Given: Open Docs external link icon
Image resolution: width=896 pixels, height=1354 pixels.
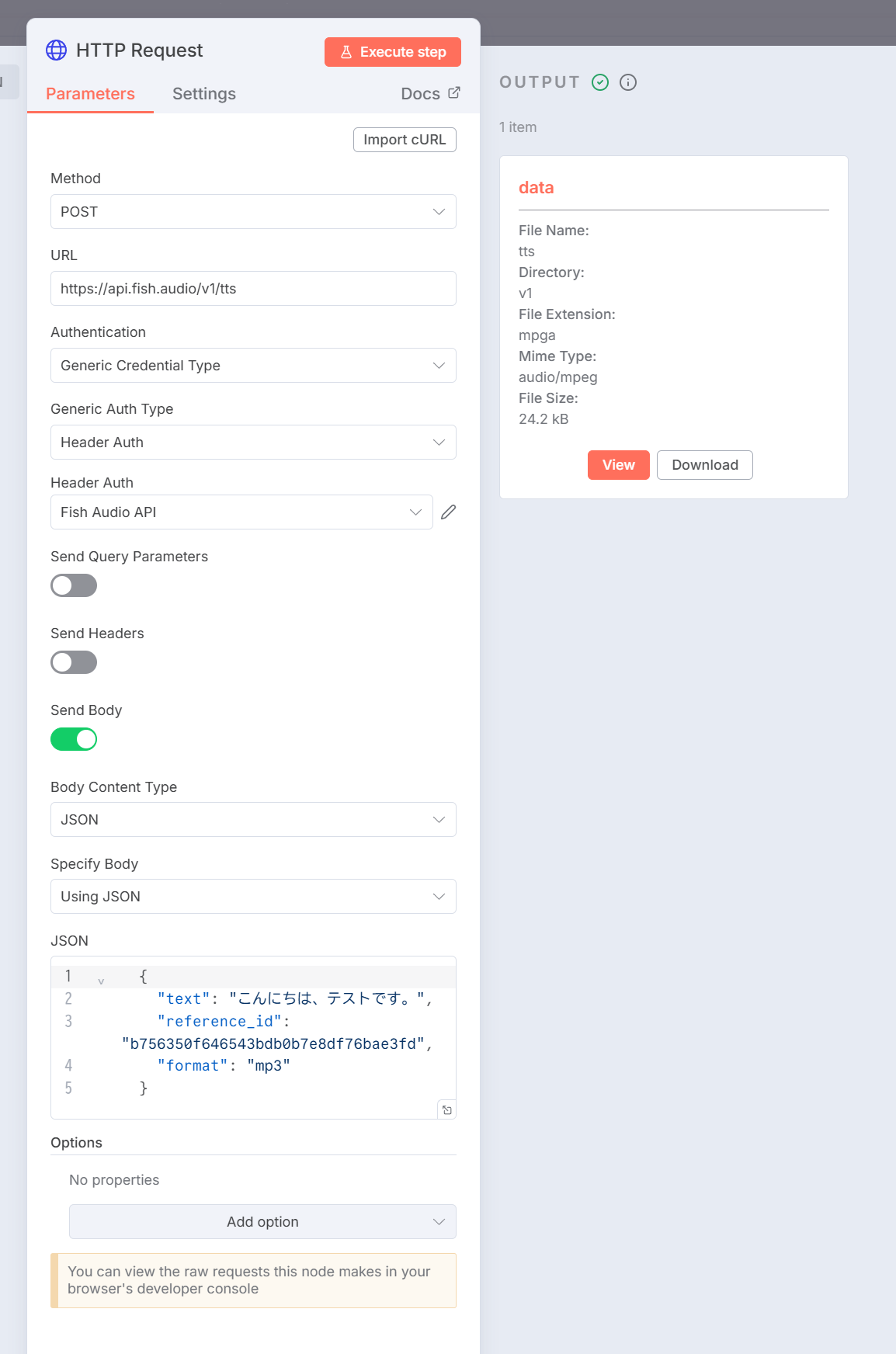Looking at the screenshot, I should (x=454, y=93).
